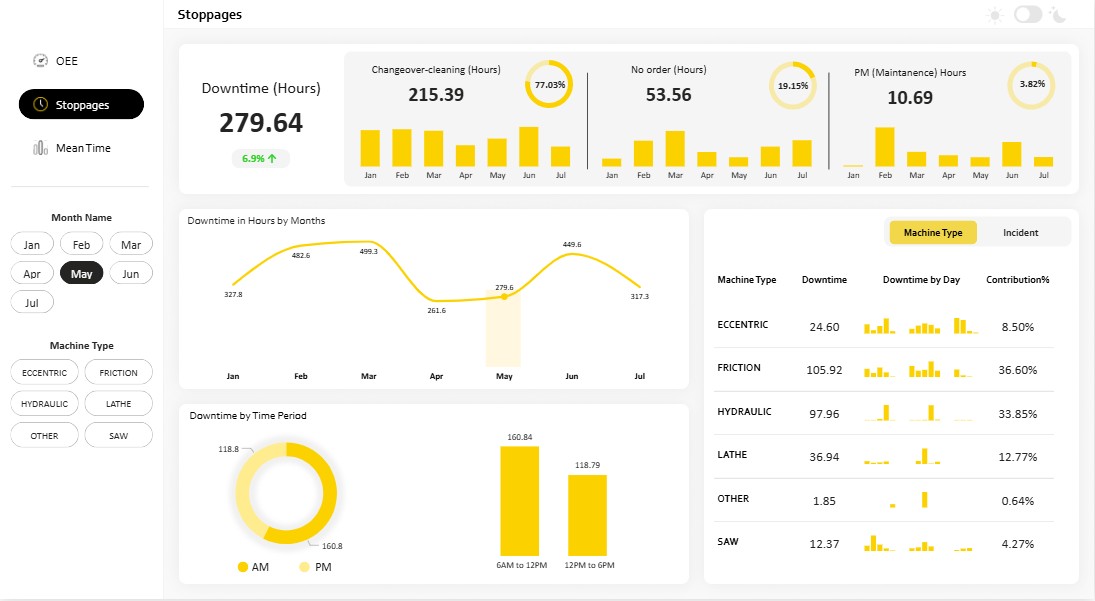Click the 499.3 Mar label on line chart
The width and height of the screenshot is (1095, 601).
[369, 251]
